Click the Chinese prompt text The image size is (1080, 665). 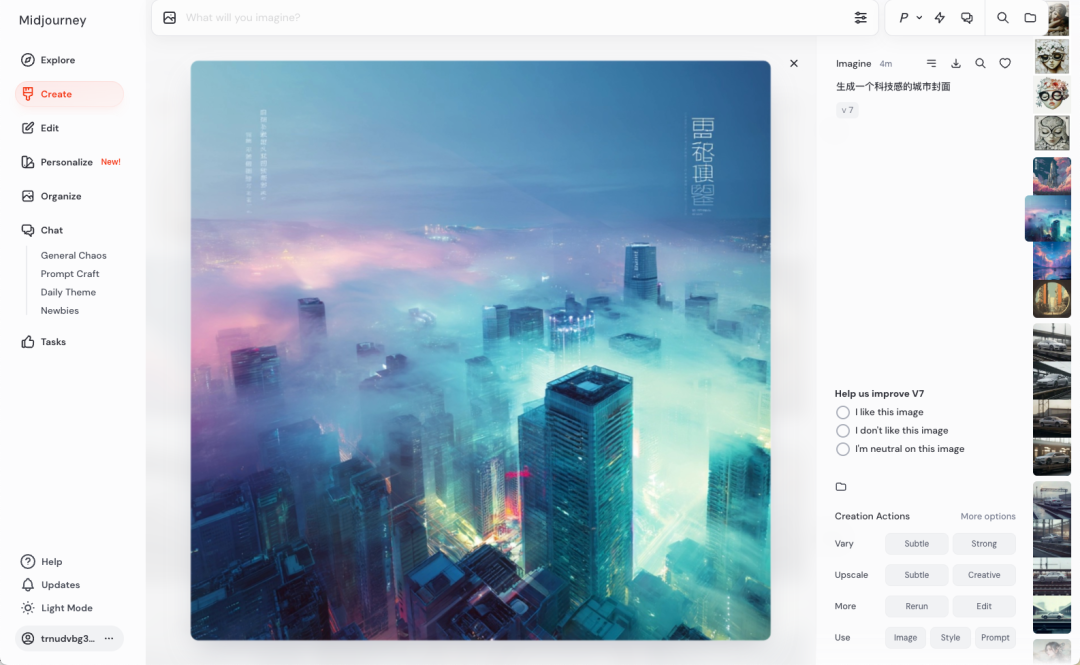(893, 87)
